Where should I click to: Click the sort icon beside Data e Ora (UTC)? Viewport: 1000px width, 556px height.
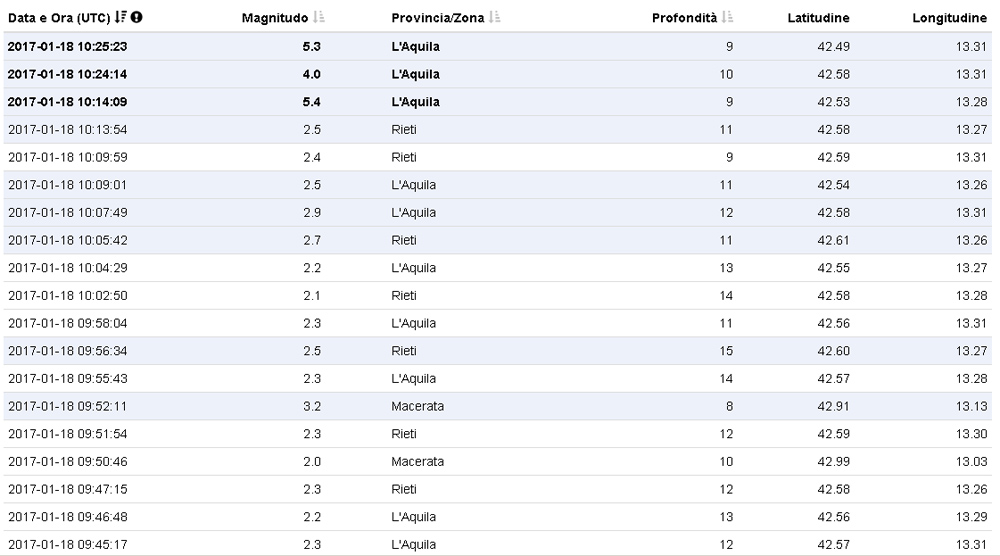click(x=121, y=17)
